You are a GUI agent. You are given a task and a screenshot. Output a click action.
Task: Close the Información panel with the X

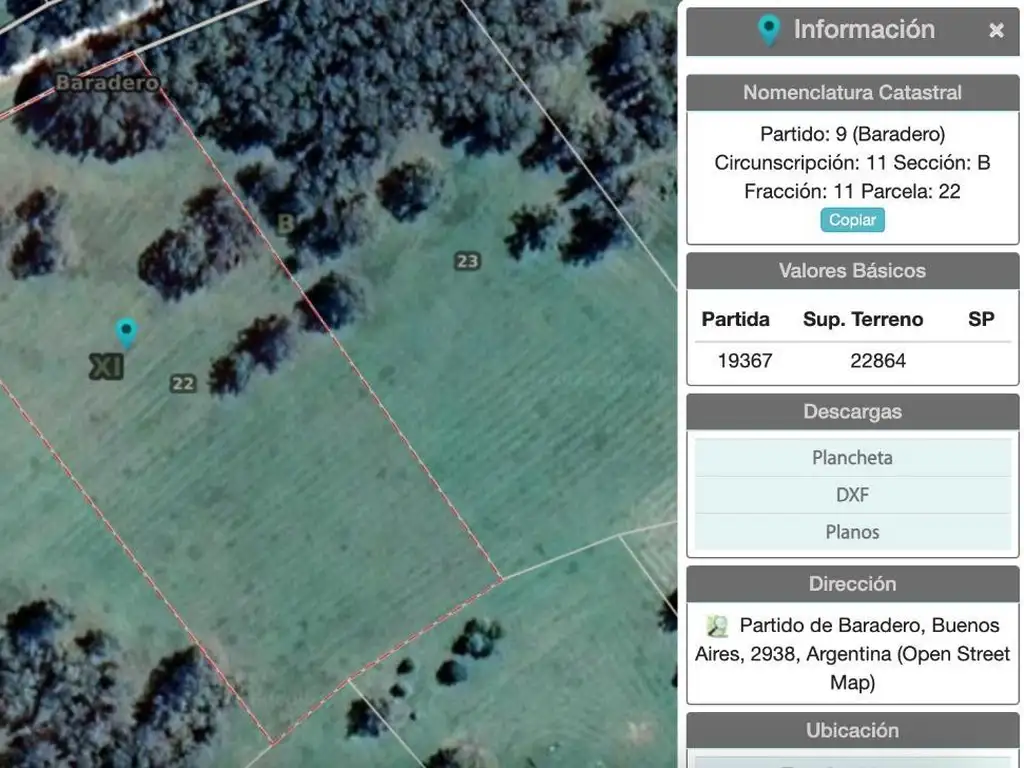click(996, 31)
